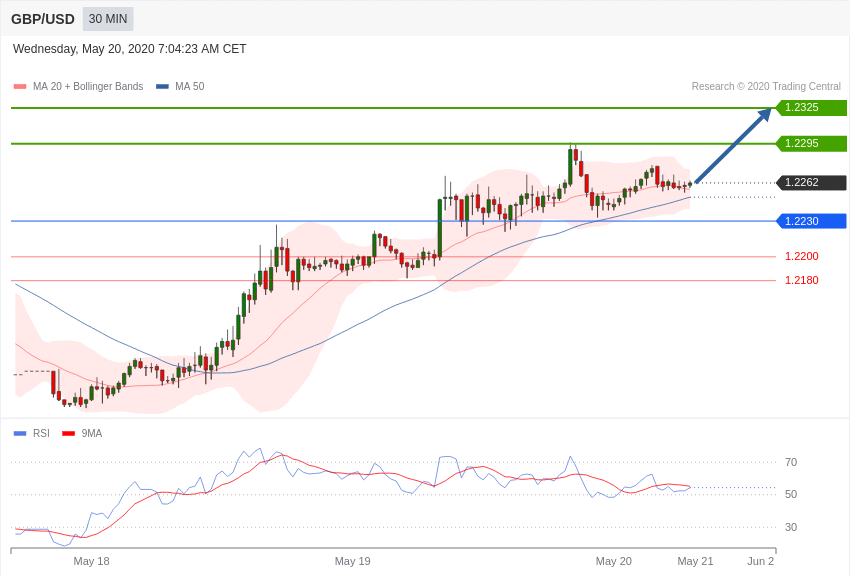850x576 pixels.
Task: Click the 9MA legend label
Action: [x=92, y=433]
